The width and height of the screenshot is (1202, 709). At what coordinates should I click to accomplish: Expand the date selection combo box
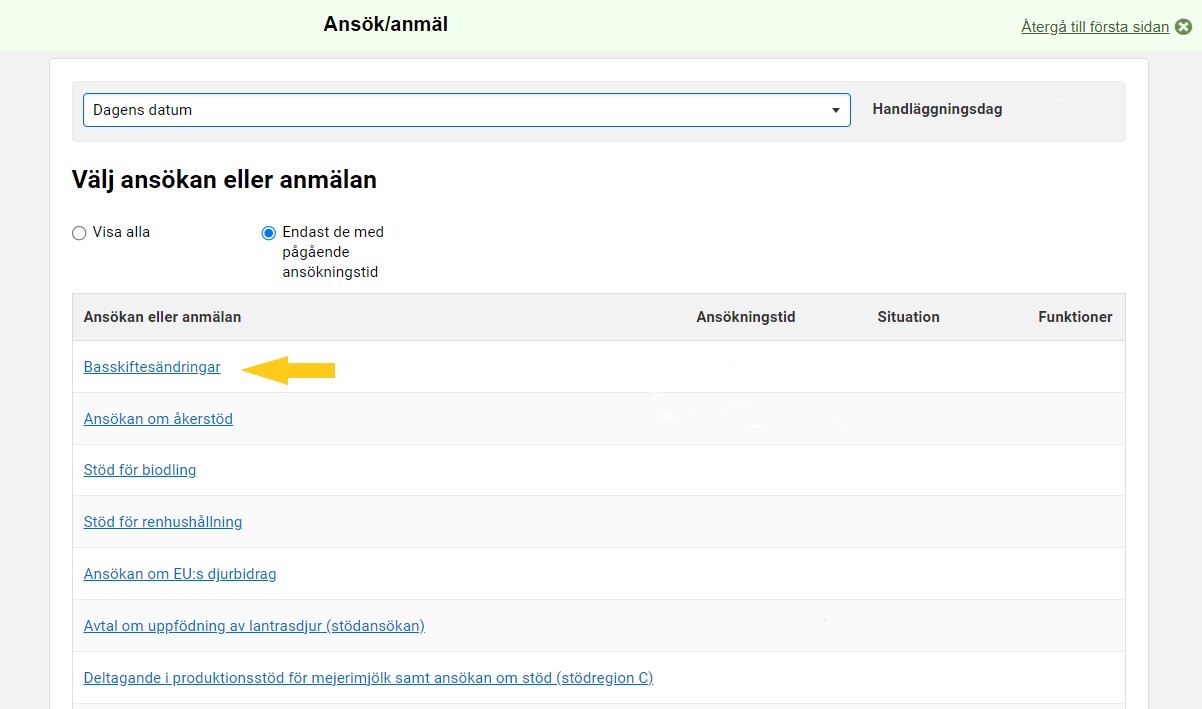click(x=466, y=110)
